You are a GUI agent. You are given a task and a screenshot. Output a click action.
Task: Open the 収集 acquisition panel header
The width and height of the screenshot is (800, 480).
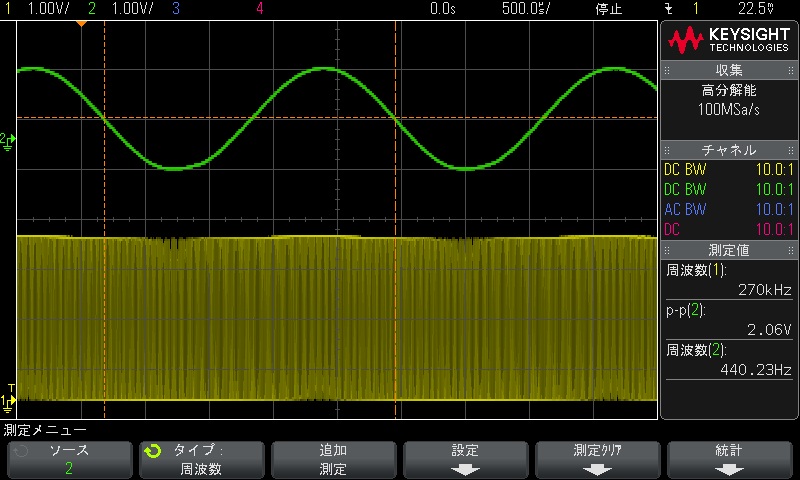[x=729, y=70]
